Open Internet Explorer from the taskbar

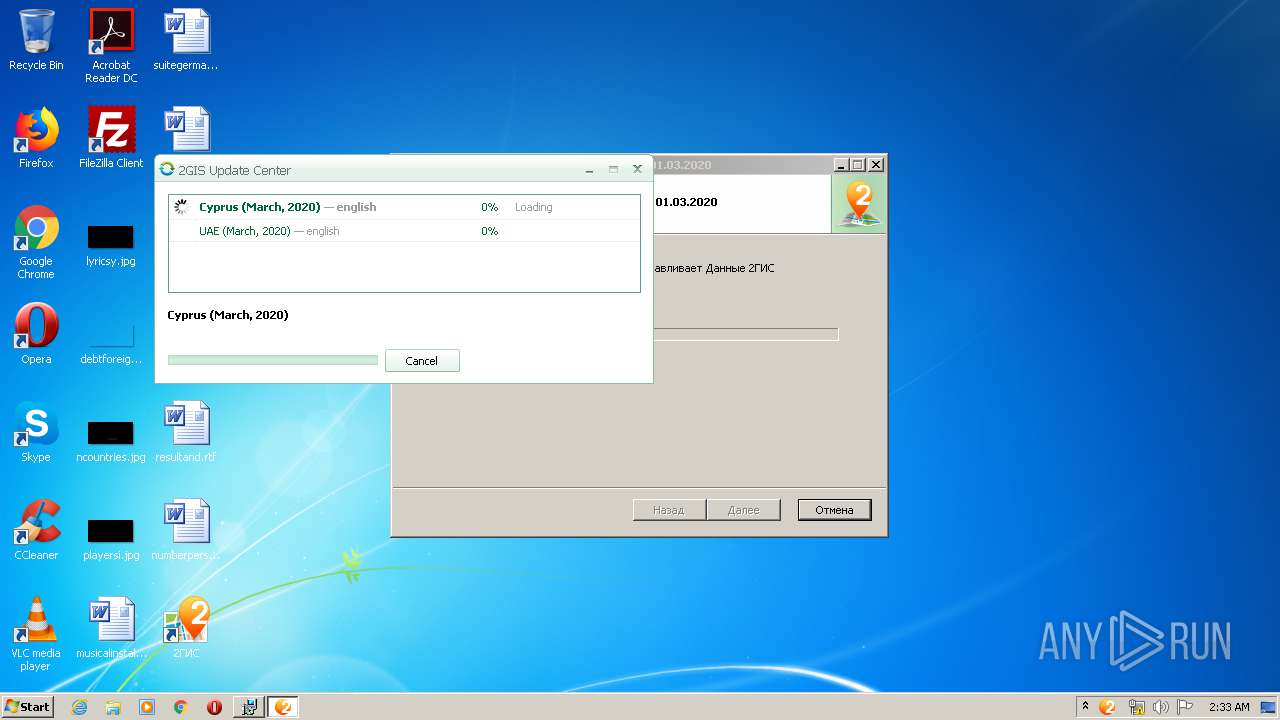tap(79, 707)
